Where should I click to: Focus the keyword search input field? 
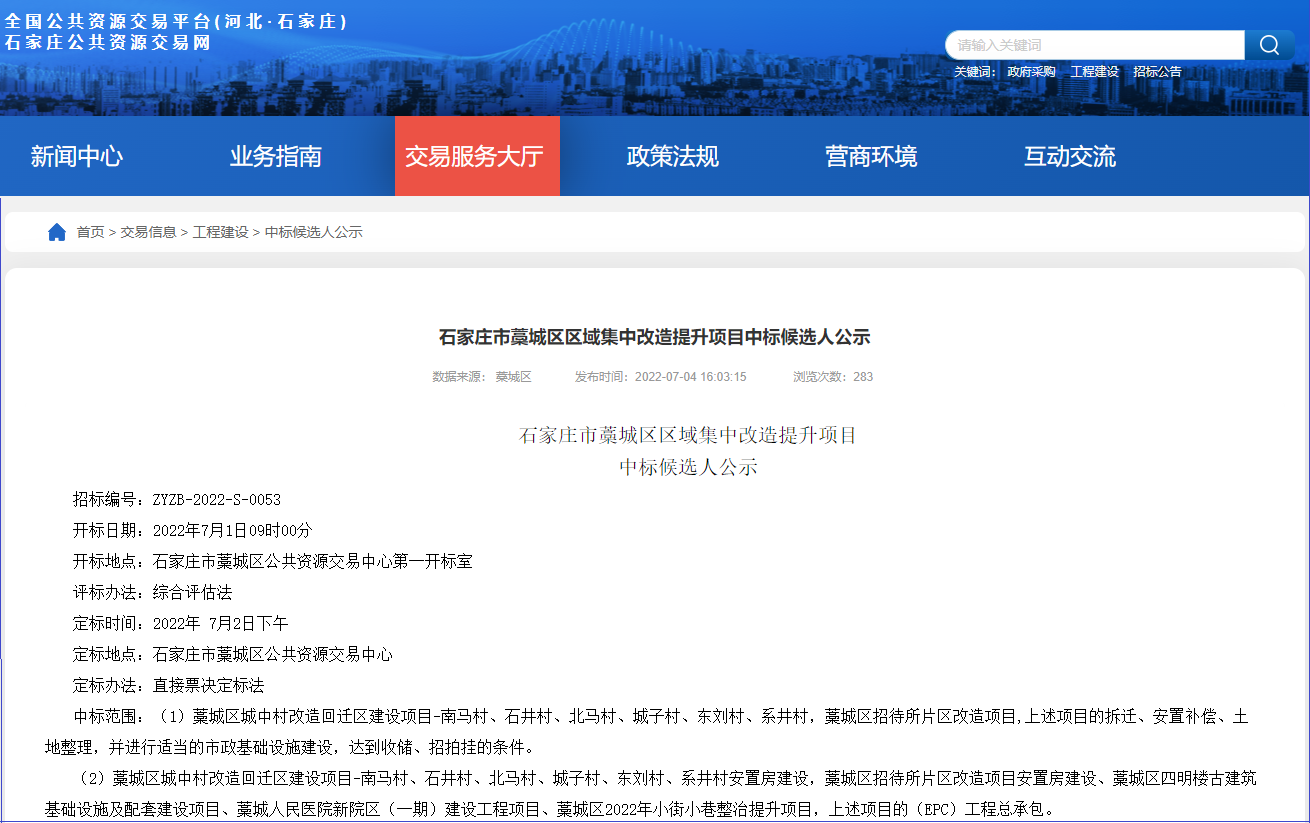[1094, 45]
